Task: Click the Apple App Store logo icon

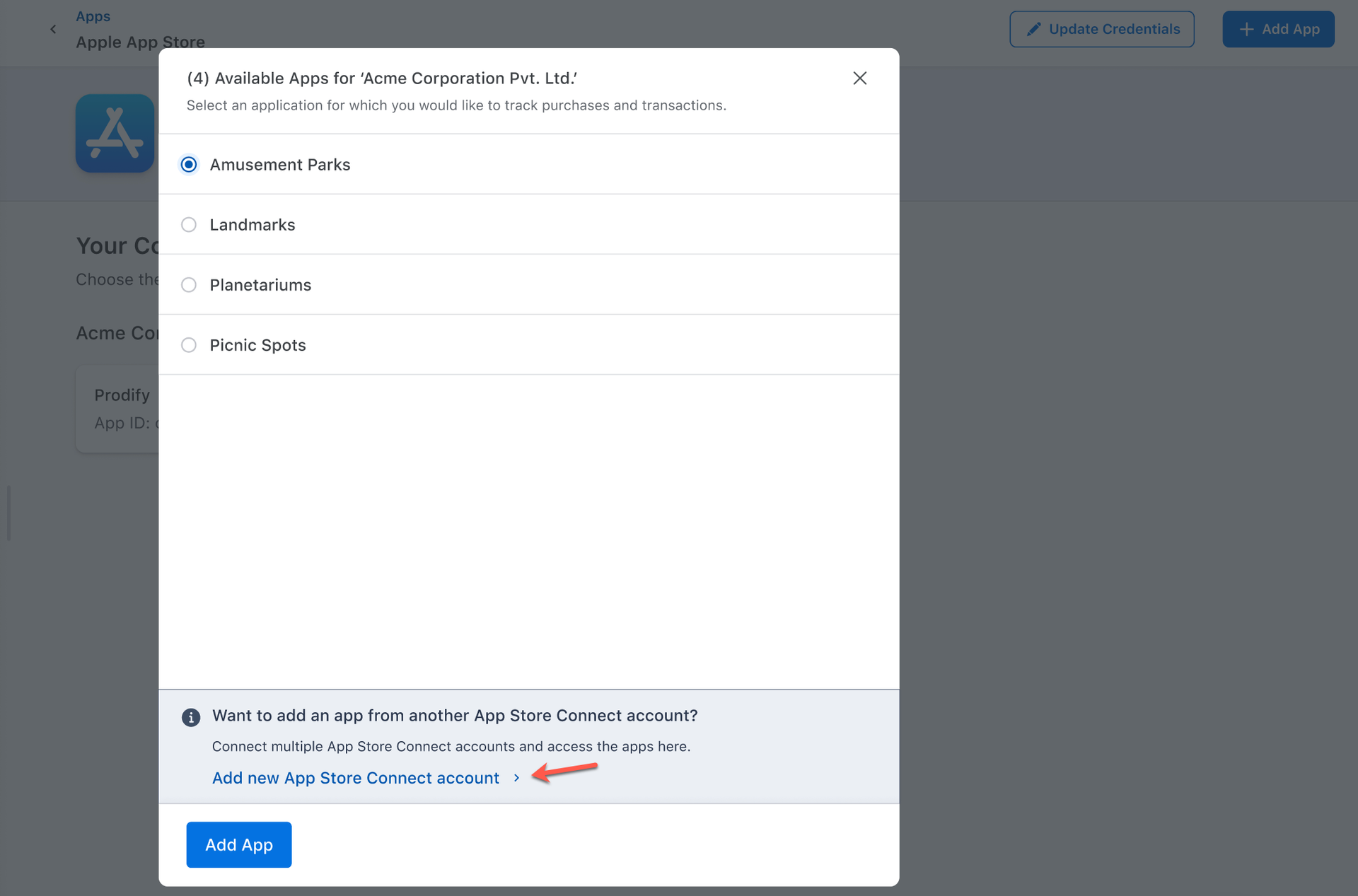Action: (115, 134)
